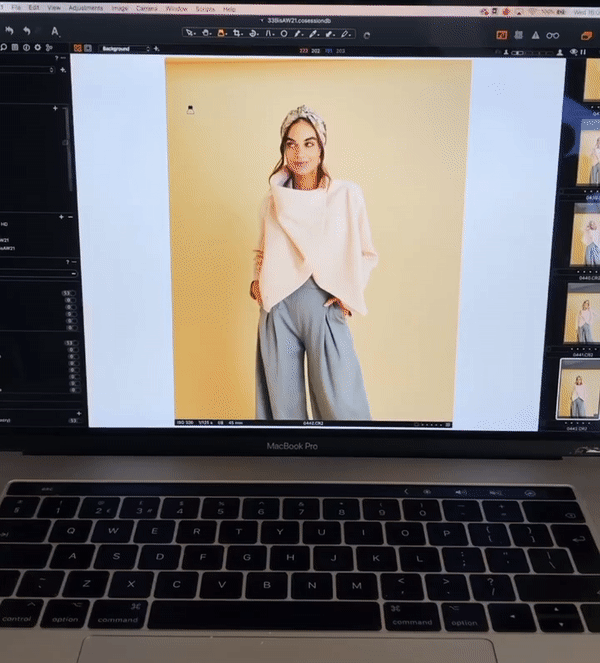Image resolution: width=600 pixels, height=663 pixels.
Task: Open the Camera menu
Action: point(147,8)
